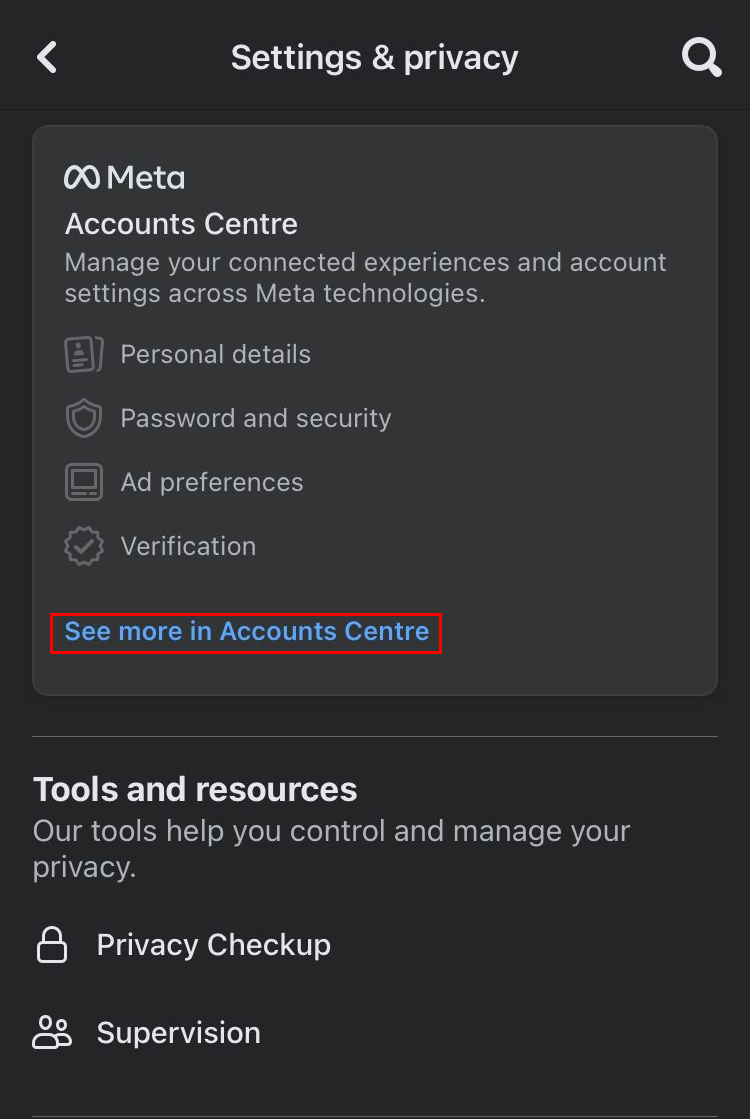The height and width of the screenshot is (1119, 750).
Task: Click the Privacy Checkup padlock icon
Action: click(52, 945)
